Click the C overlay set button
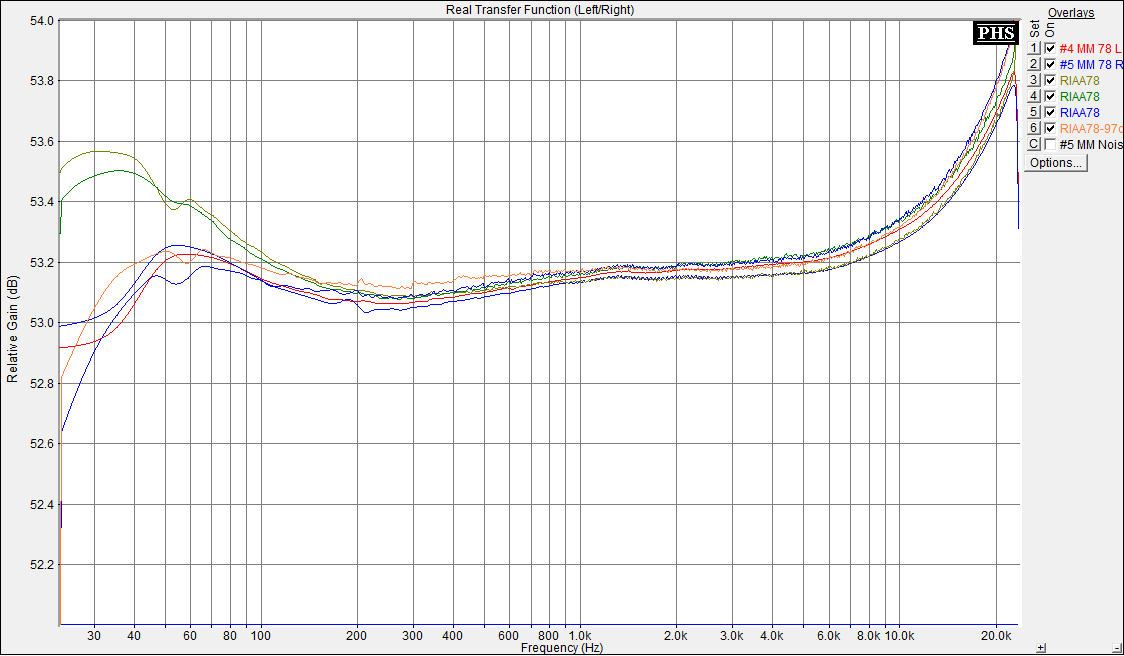The height and width of the screenshot is (656, 1124). click(x=1035, y=144)
